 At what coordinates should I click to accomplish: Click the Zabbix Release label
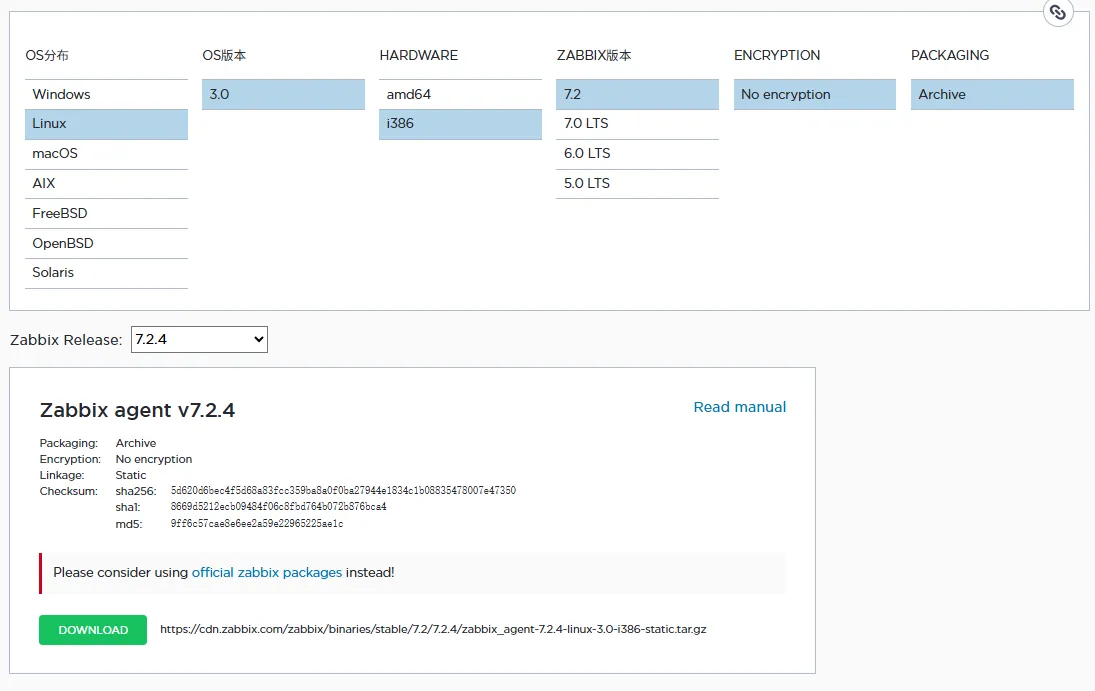(x=66, y=340)
